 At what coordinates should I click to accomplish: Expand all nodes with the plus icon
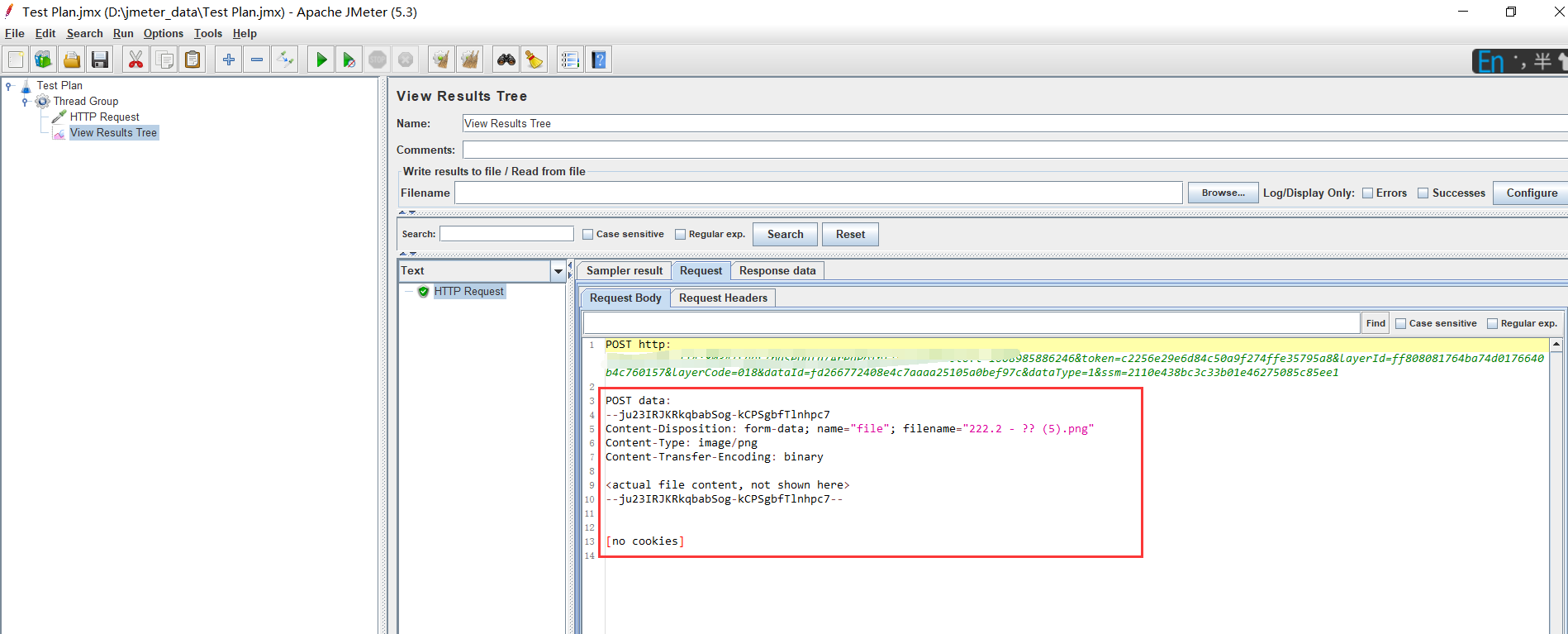(x=229, y=60)
